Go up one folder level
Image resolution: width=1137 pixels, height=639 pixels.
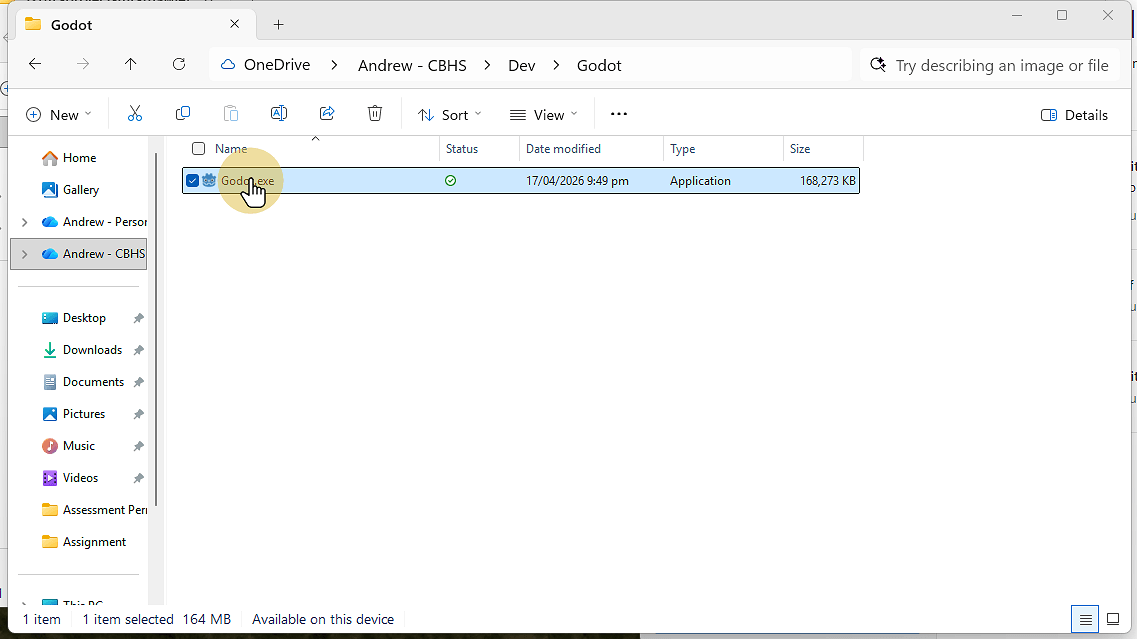click(131, 65)
